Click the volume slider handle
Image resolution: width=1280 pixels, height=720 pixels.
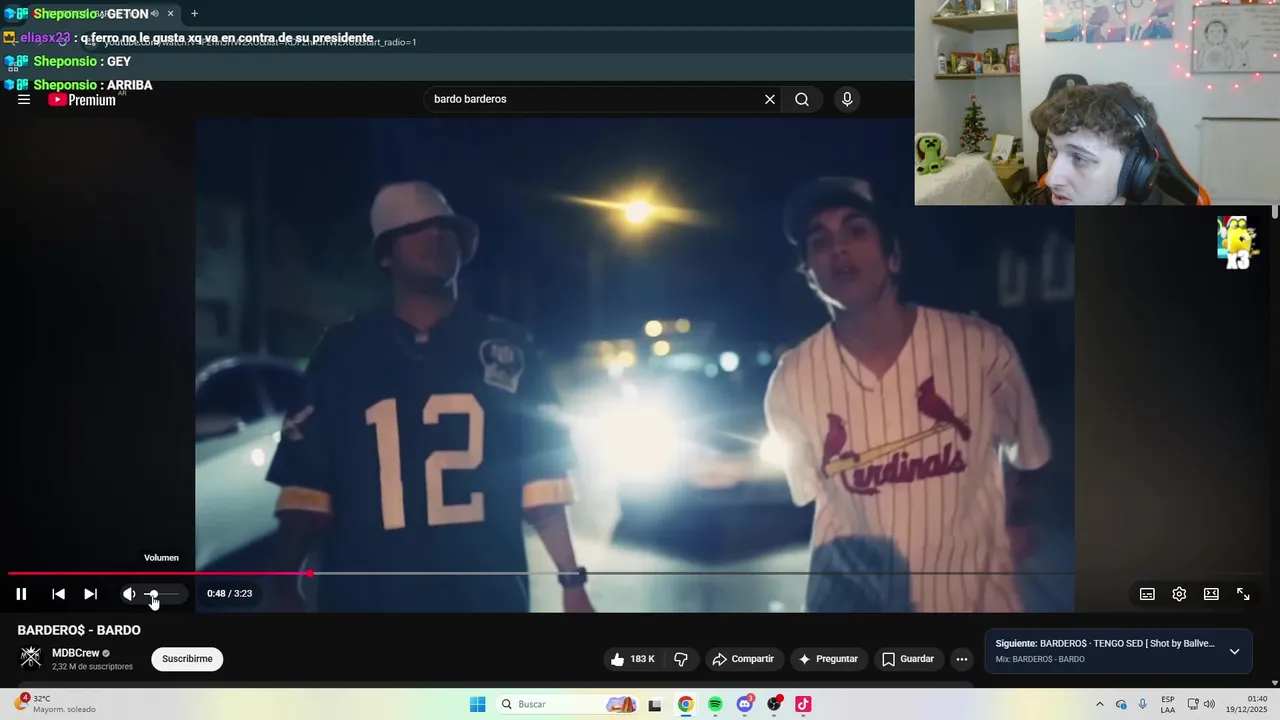tap(153, 594)
